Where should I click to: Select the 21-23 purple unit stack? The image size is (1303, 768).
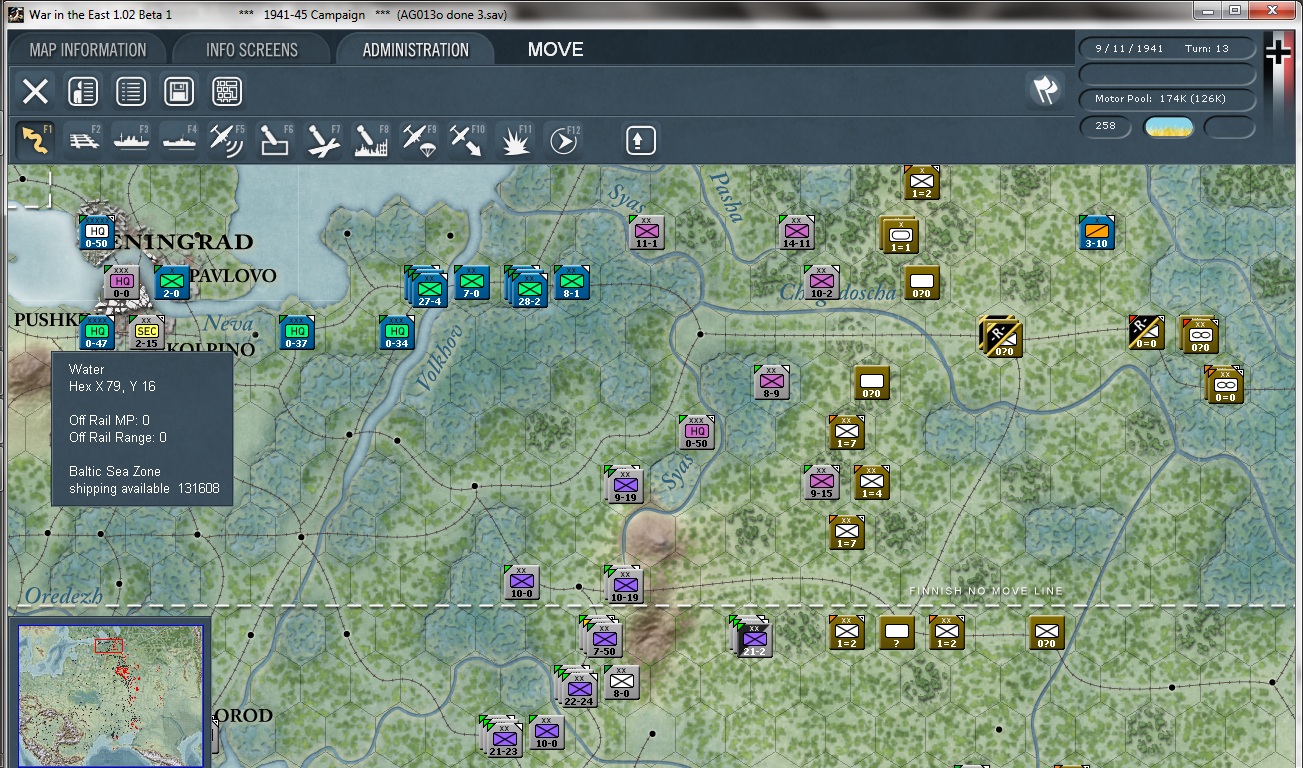[502, 737]
